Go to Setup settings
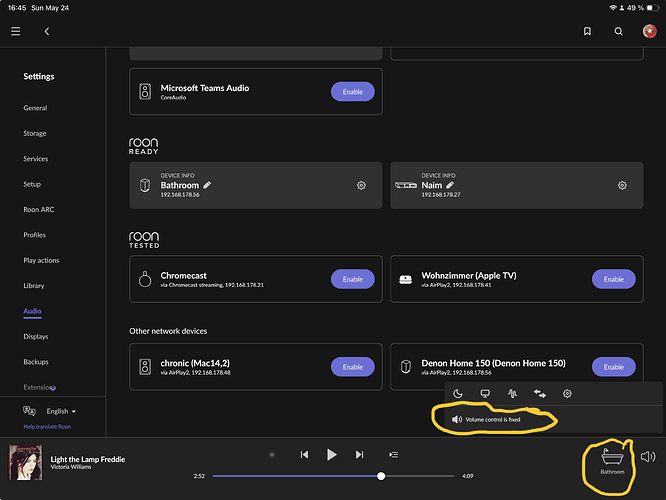This screenshot has width=666, height=500. (x=32, y=184)
